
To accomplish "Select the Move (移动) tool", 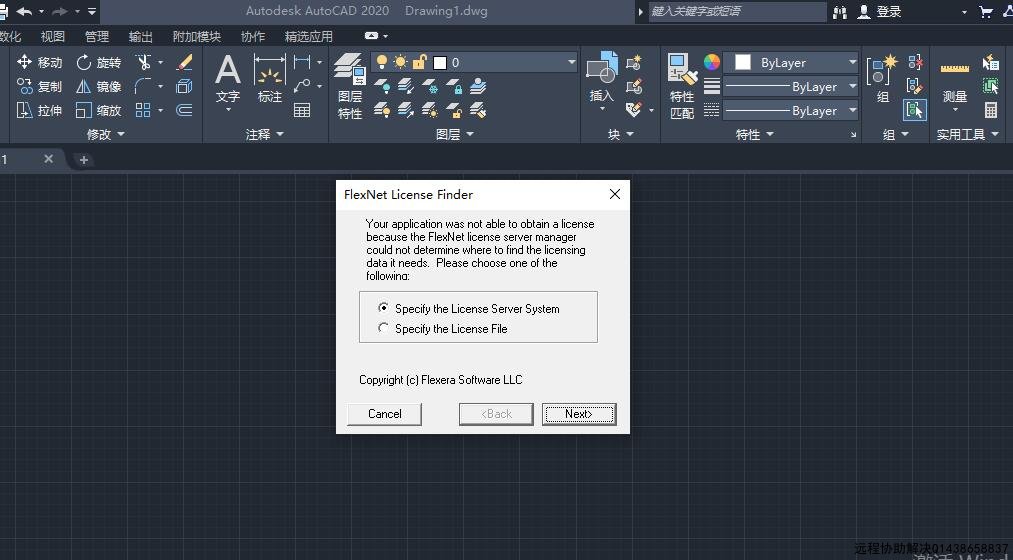I will 39,62.
